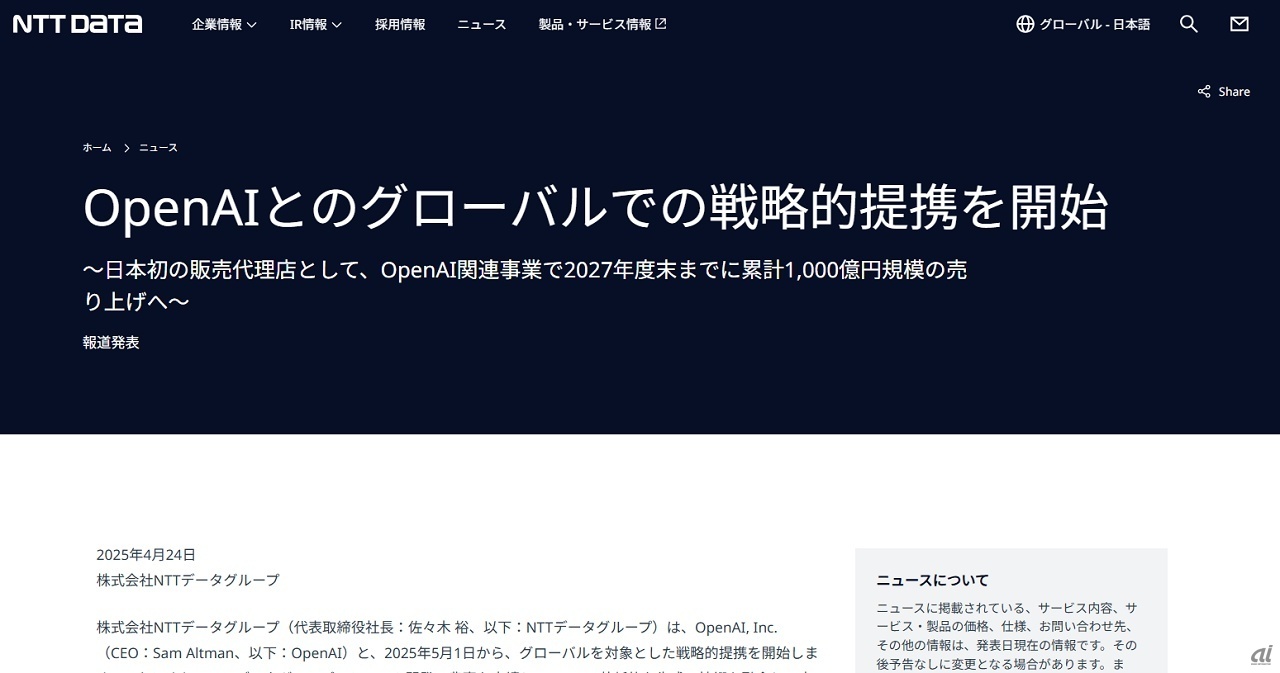Go to ホーム breadcrumb link
Image resolution: width=1280 pixels, height=673 pixels.
(x=97, y=147)
